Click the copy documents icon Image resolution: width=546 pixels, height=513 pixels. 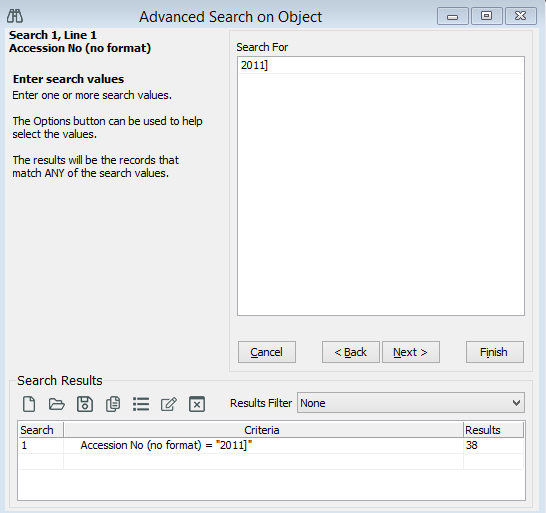[x=113, y=404]
